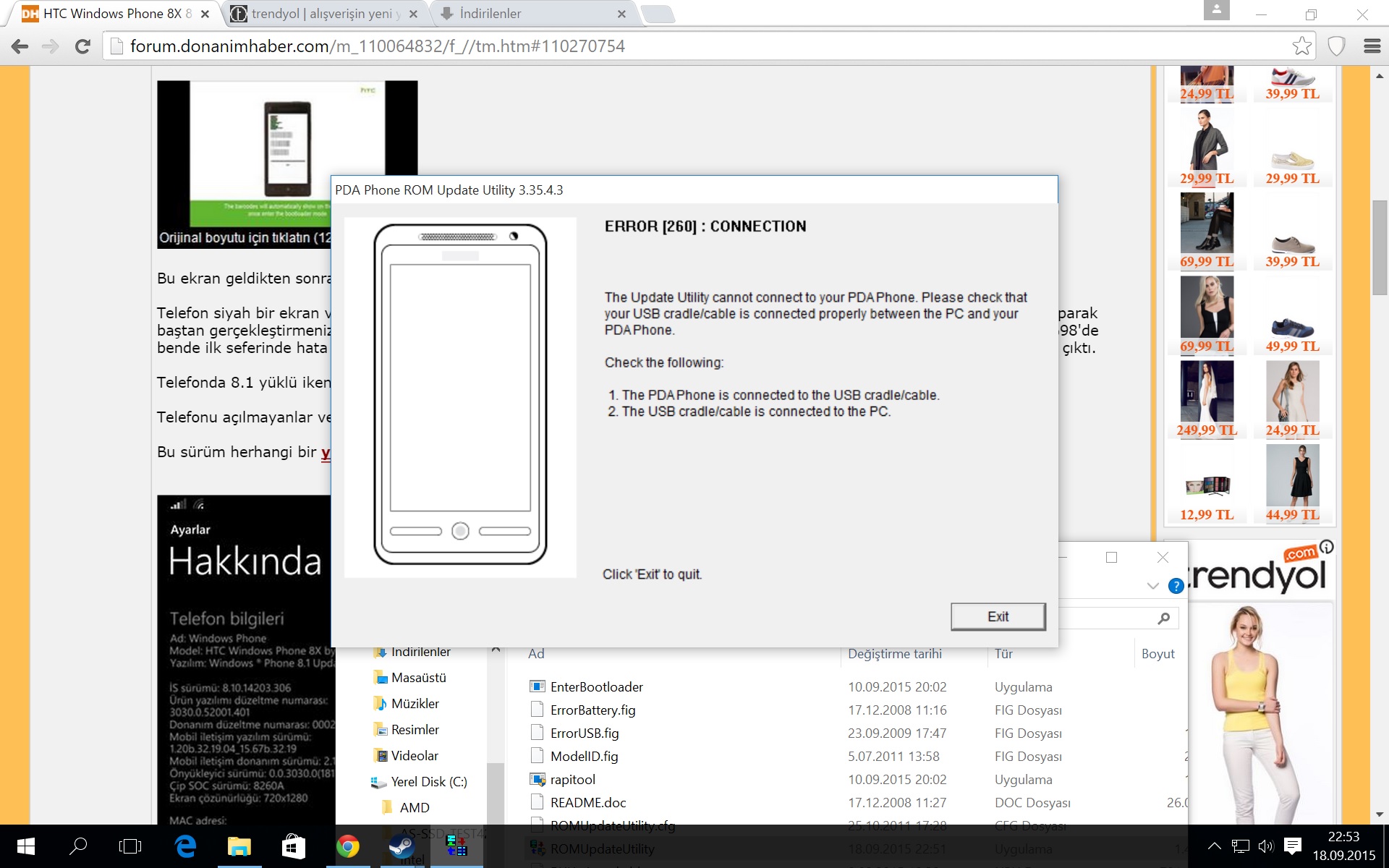The height and width of the screenshot is (868, 1389).
Task: Open ROM Update Utility taskbar icon
Action: coord(456,846)
